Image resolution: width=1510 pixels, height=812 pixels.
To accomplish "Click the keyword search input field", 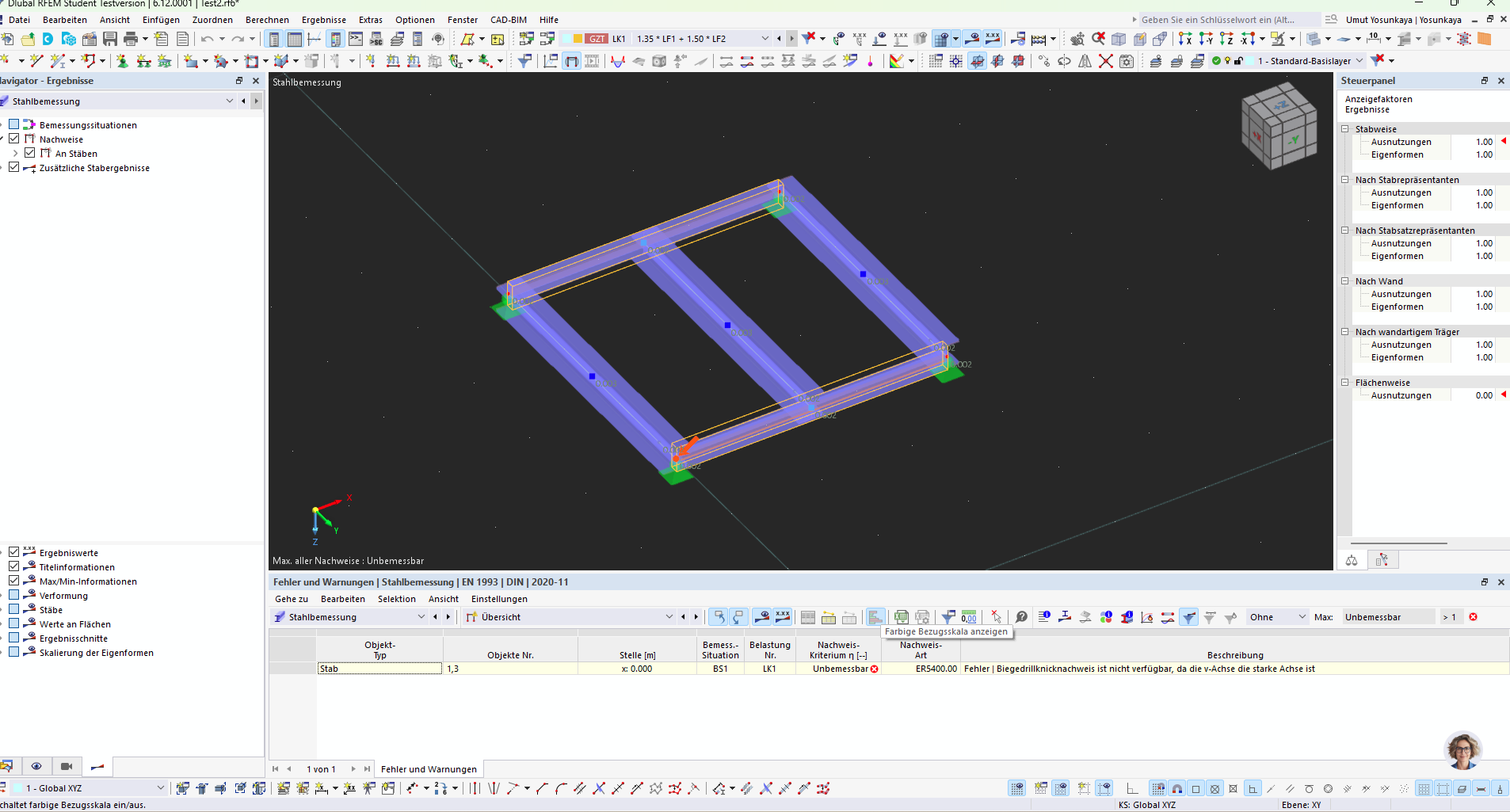I will [x=1224, y=20].
